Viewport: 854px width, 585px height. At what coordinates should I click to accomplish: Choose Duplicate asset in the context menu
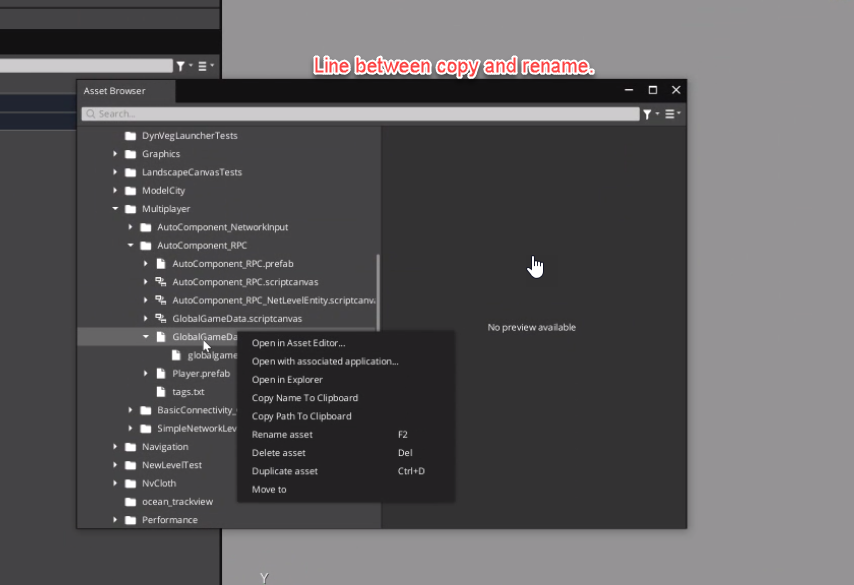coord(284,471)
